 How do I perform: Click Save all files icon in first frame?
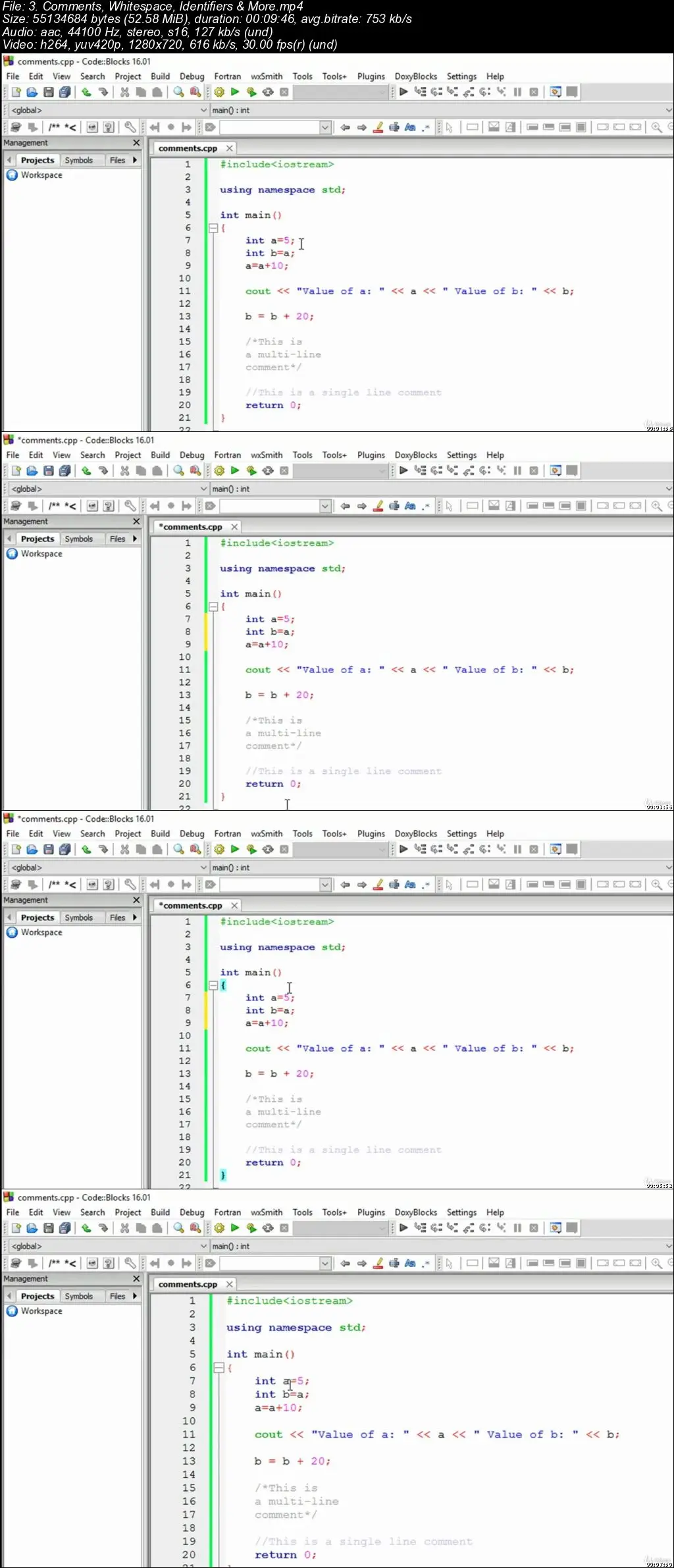point(65,92)
